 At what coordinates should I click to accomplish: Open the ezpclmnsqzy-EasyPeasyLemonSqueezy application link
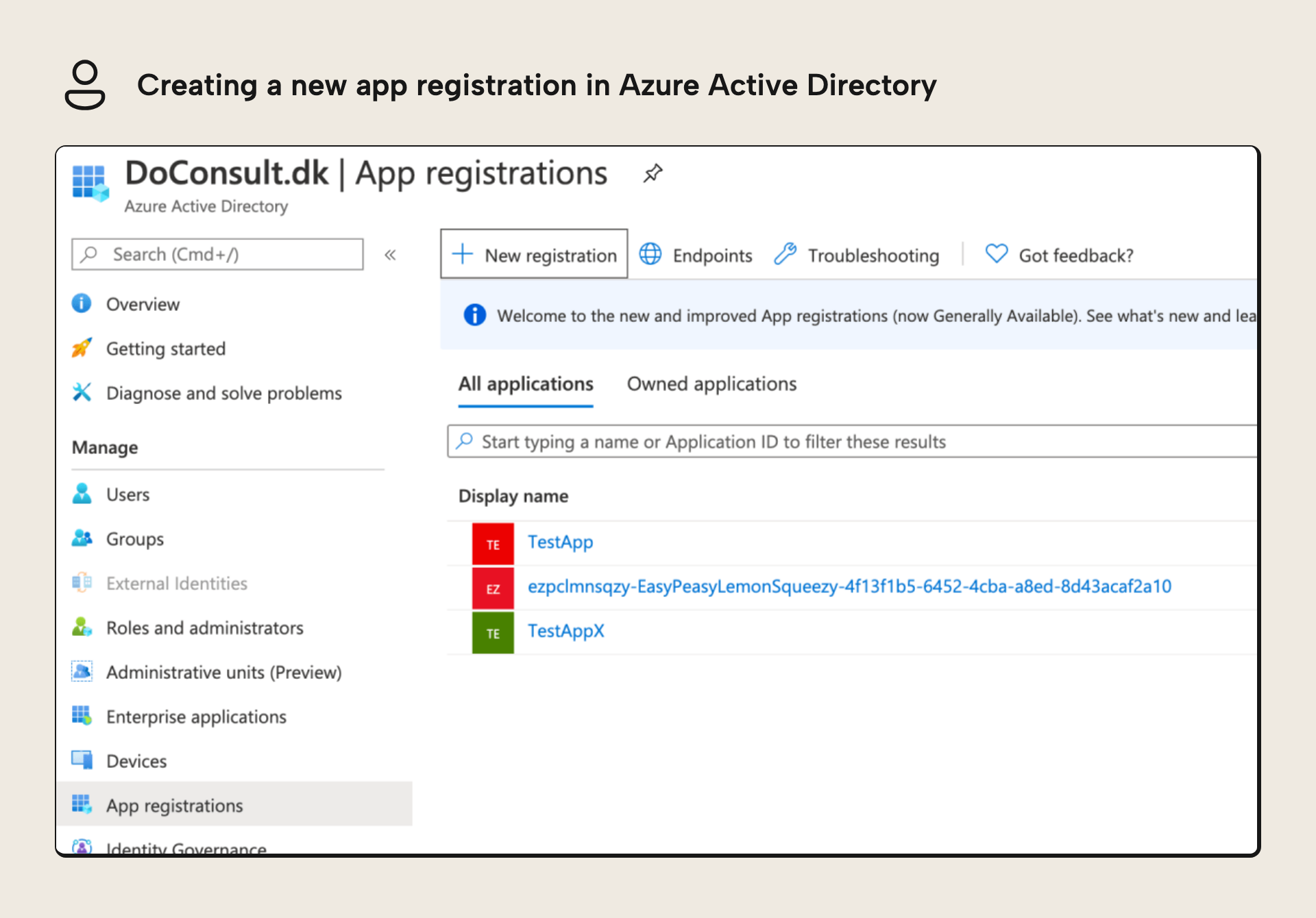pos(849,586)
